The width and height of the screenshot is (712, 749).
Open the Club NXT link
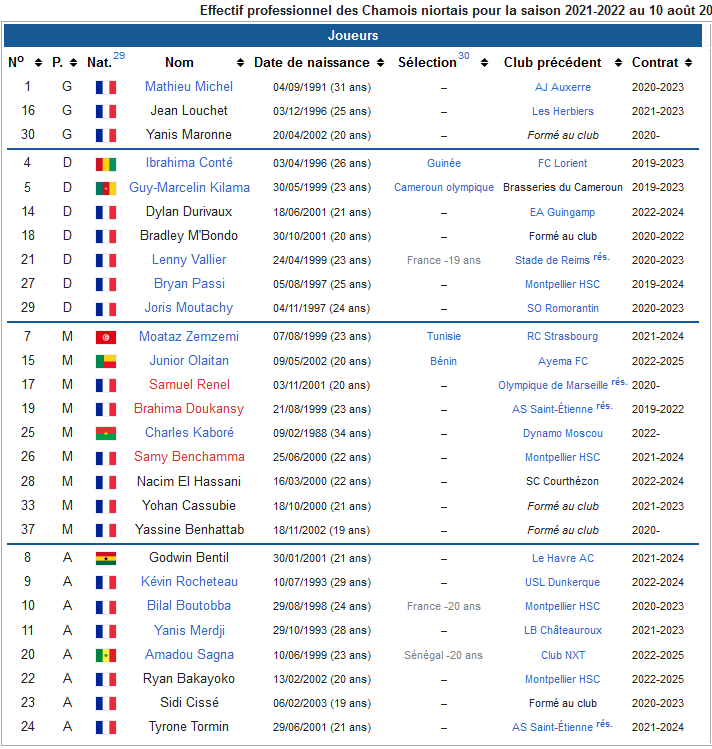click(x=563, y=655)
